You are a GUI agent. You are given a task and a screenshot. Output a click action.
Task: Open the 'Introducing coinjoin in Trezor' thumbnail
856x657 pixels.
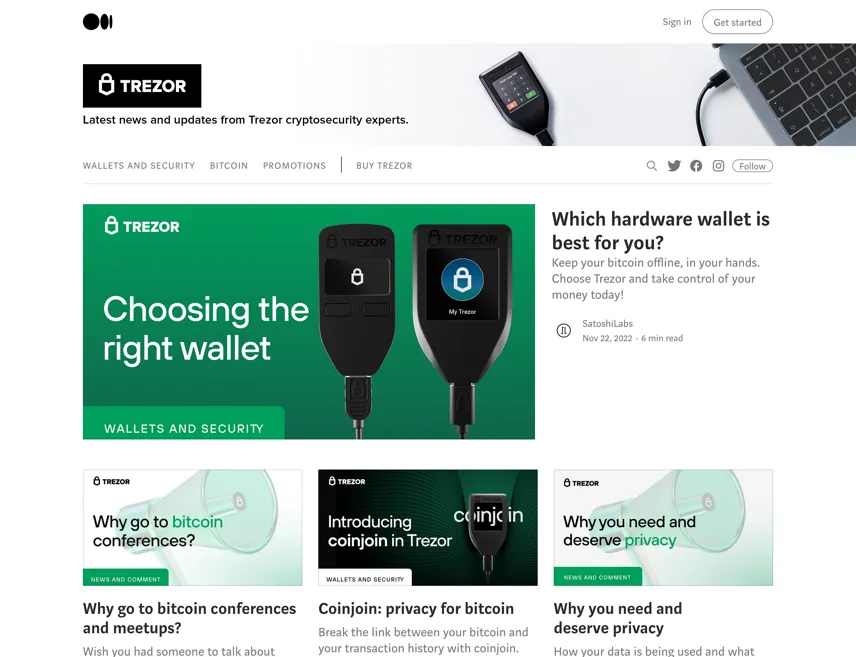tap(428, 528)
